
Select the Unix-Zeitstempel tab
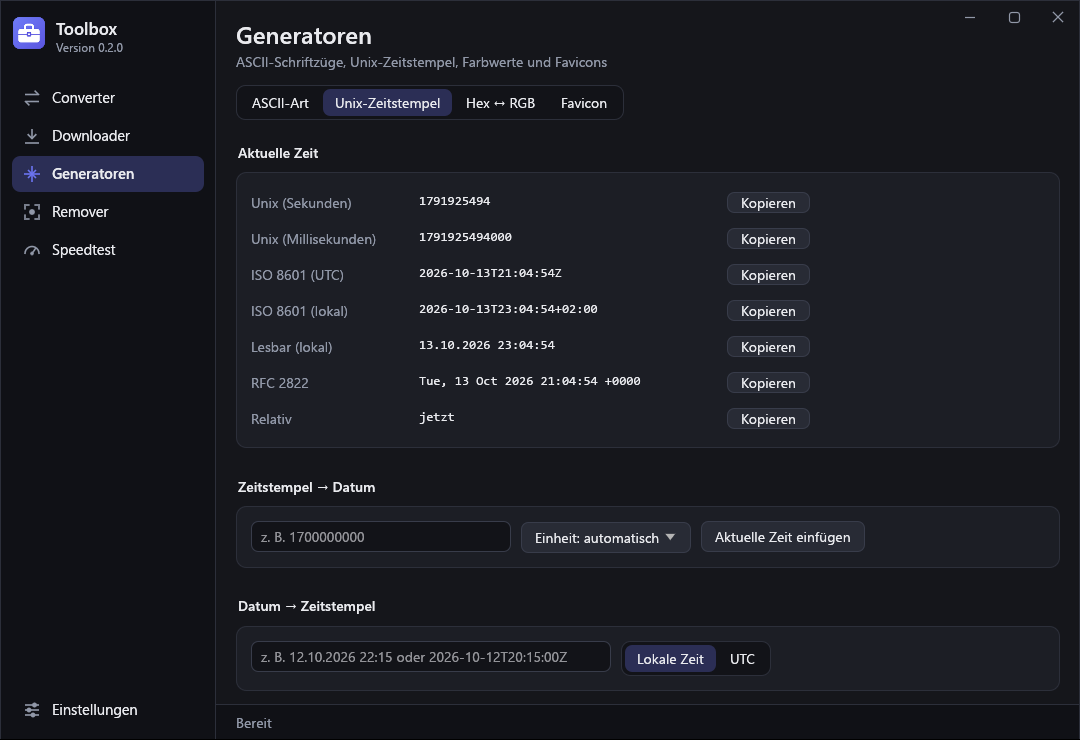pyautogui.click(x=387, y=103)
